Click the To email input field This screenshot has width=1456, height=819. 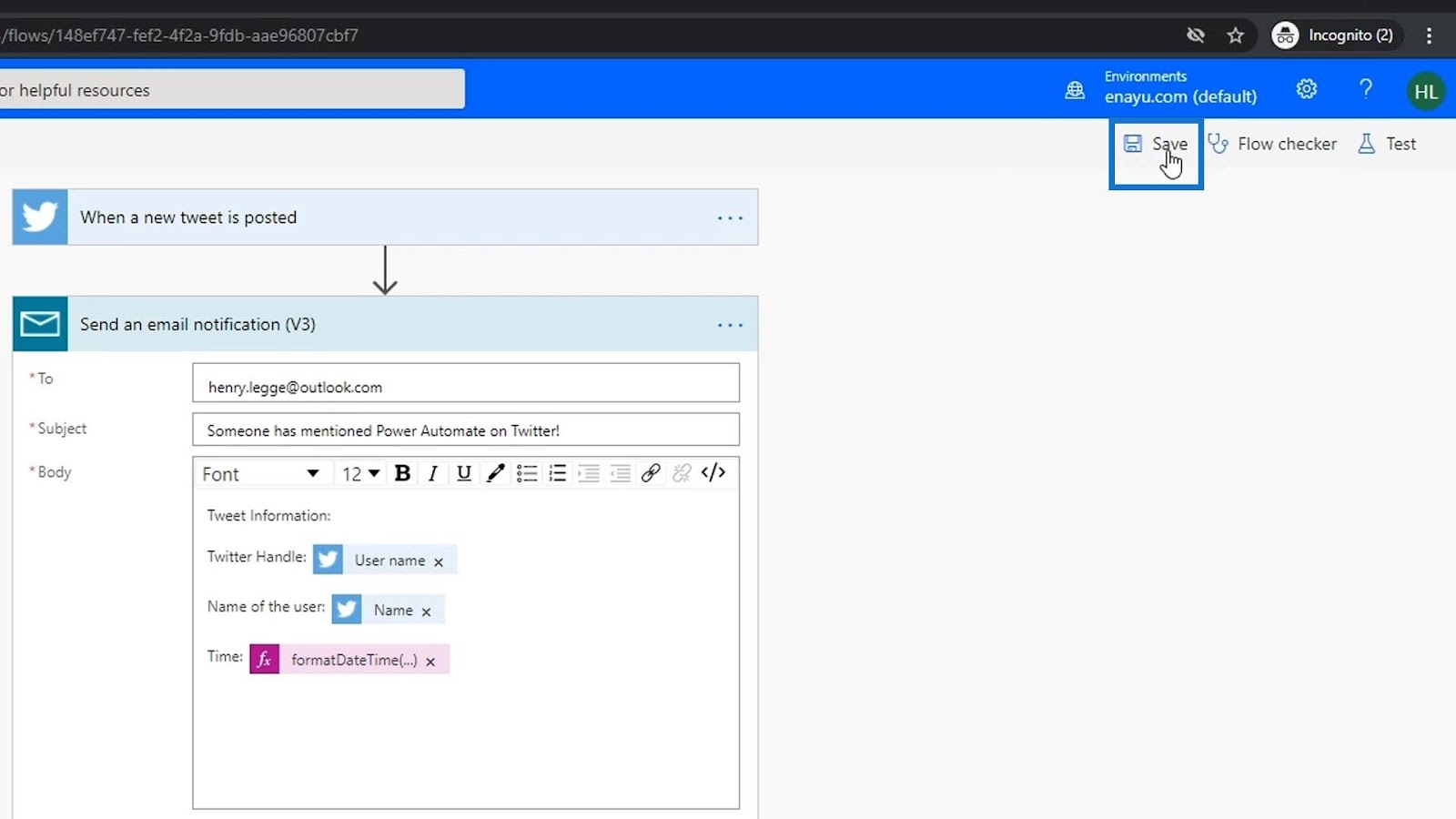466,383
